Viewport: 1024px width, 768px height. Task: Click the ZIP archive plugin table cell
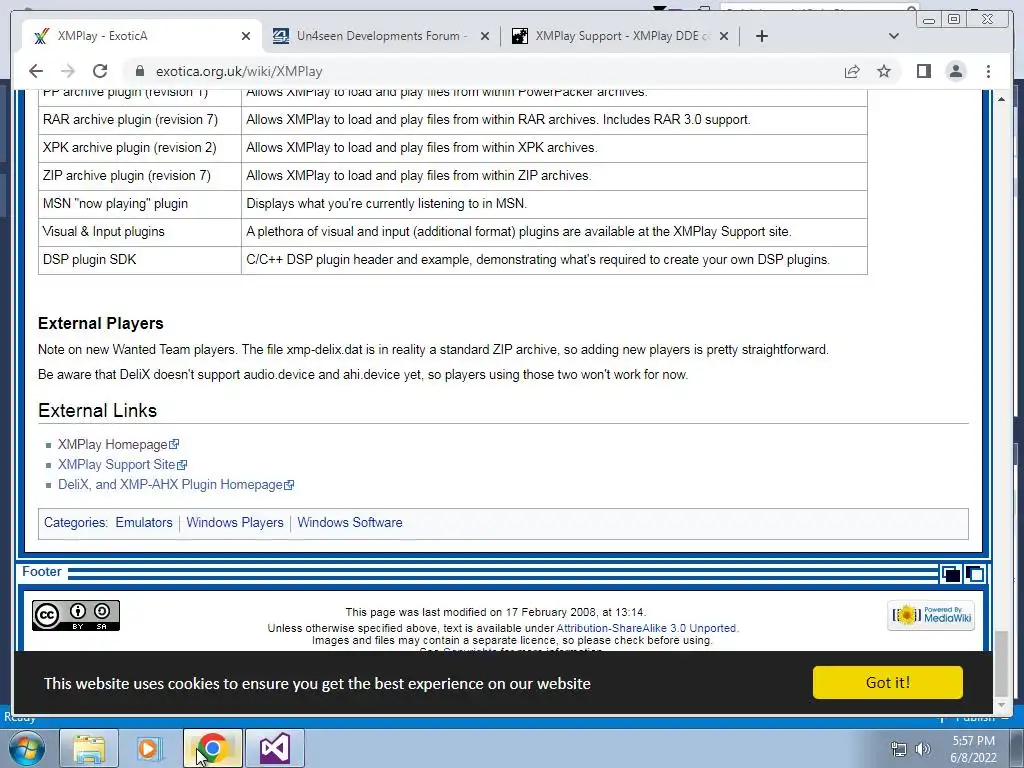click(x=140, y=176)
